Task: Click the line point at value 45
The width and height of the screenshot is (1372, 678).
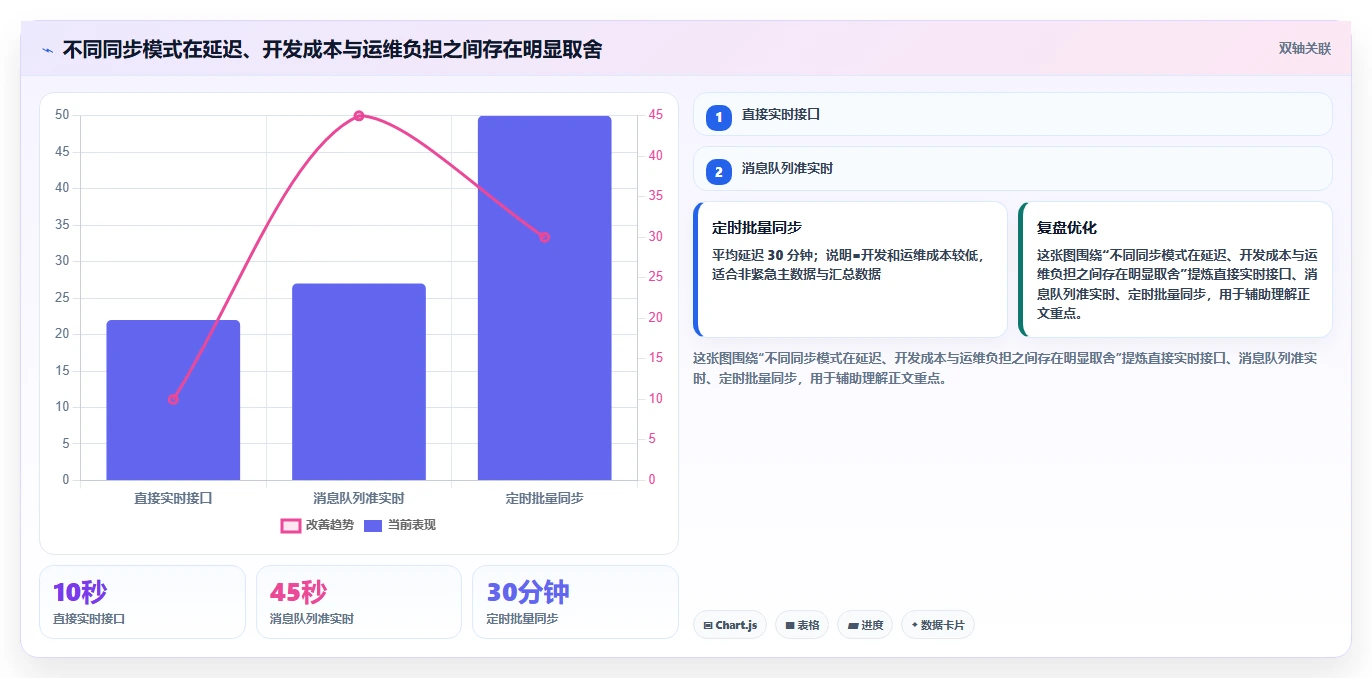Action: pyautogui.click(x=359, y=116)
